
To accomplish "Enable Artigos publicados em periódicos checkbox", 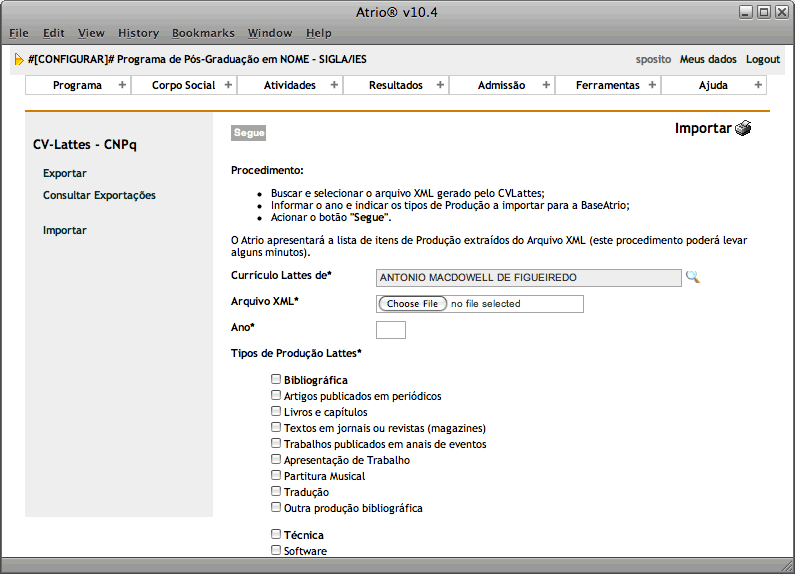I will pos(276,396).
